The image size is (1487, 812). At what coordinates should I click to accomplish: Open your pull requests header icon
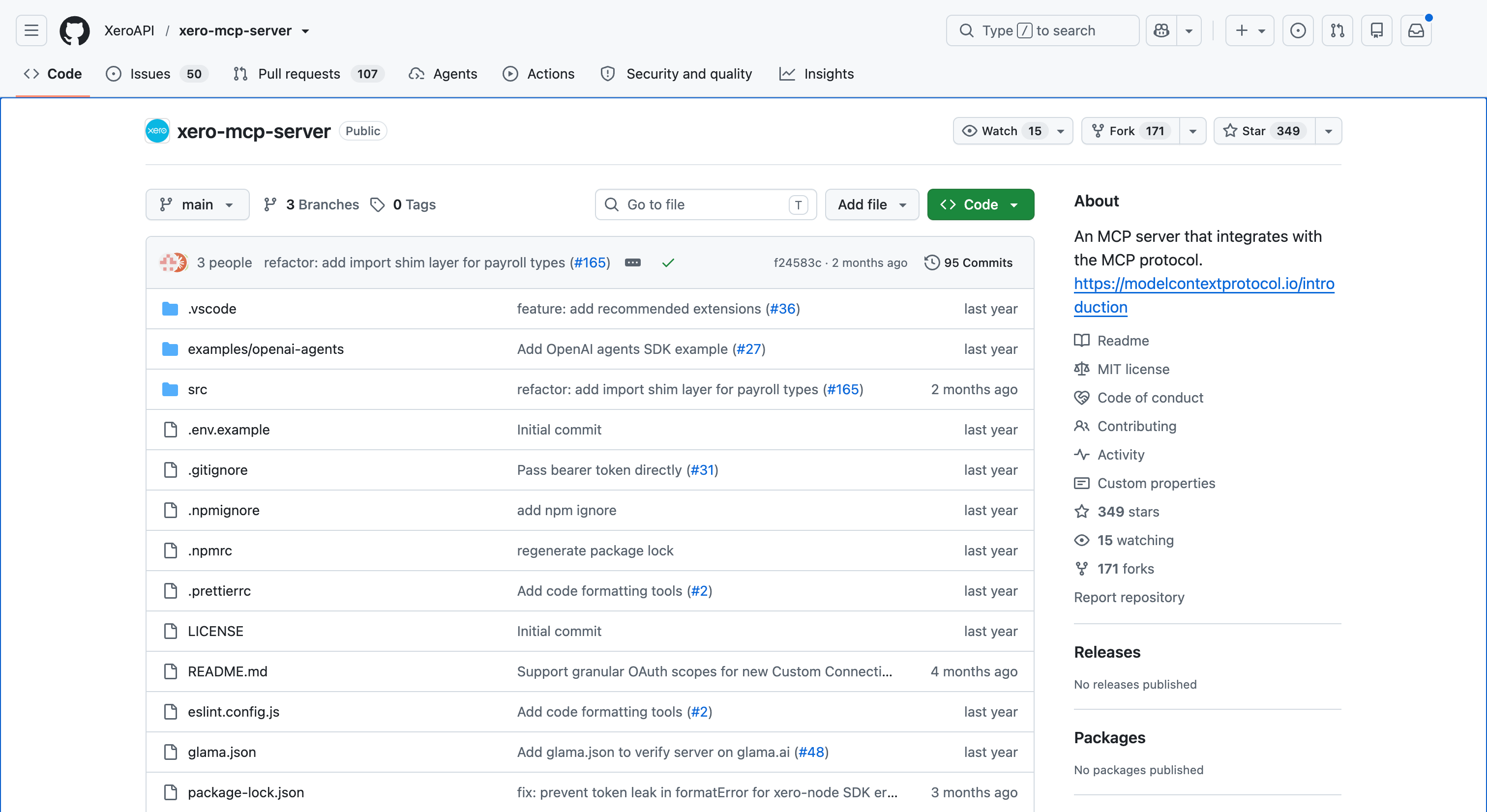point(1338,30)
